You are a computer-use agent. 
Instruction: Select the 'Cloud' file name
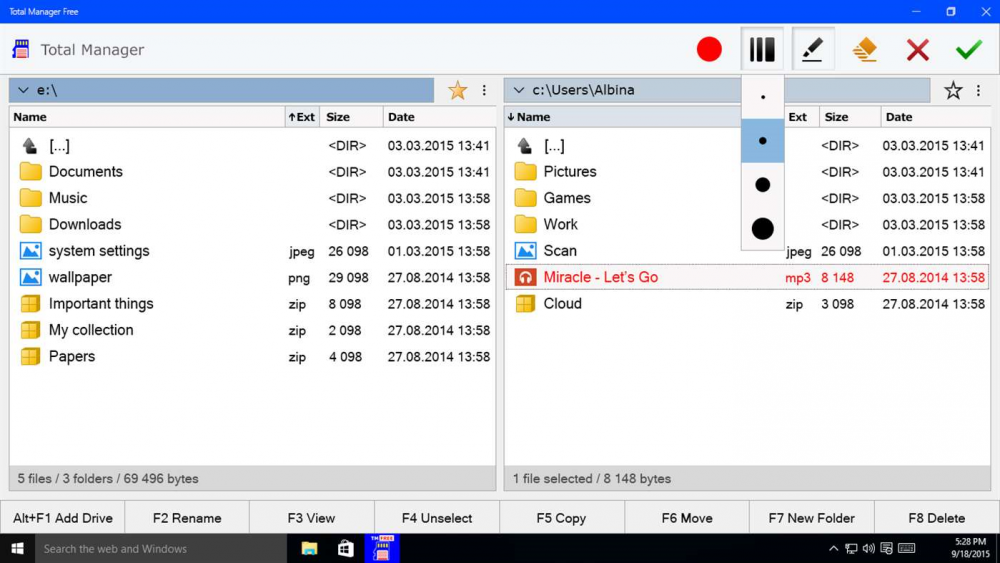point(562,303)
